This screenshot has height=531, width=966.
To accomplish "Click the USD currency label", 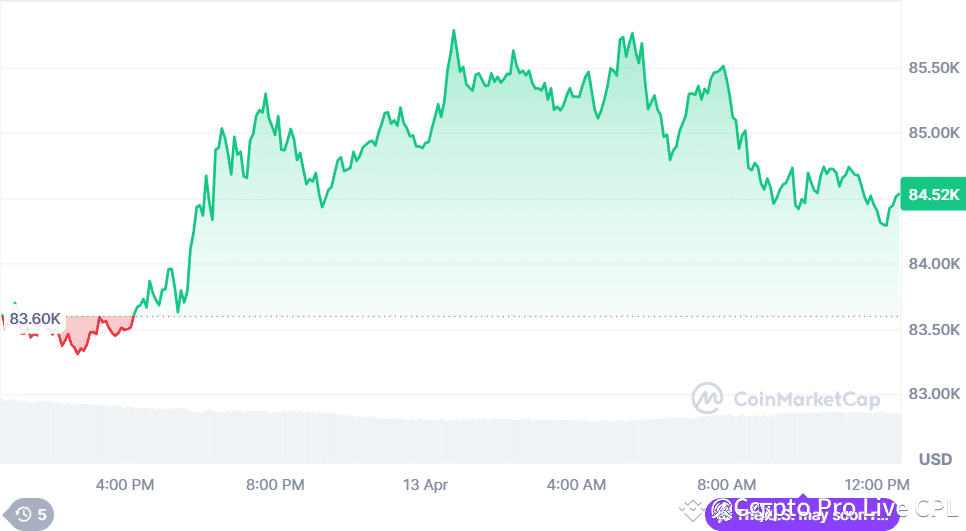I will [935, 459].
